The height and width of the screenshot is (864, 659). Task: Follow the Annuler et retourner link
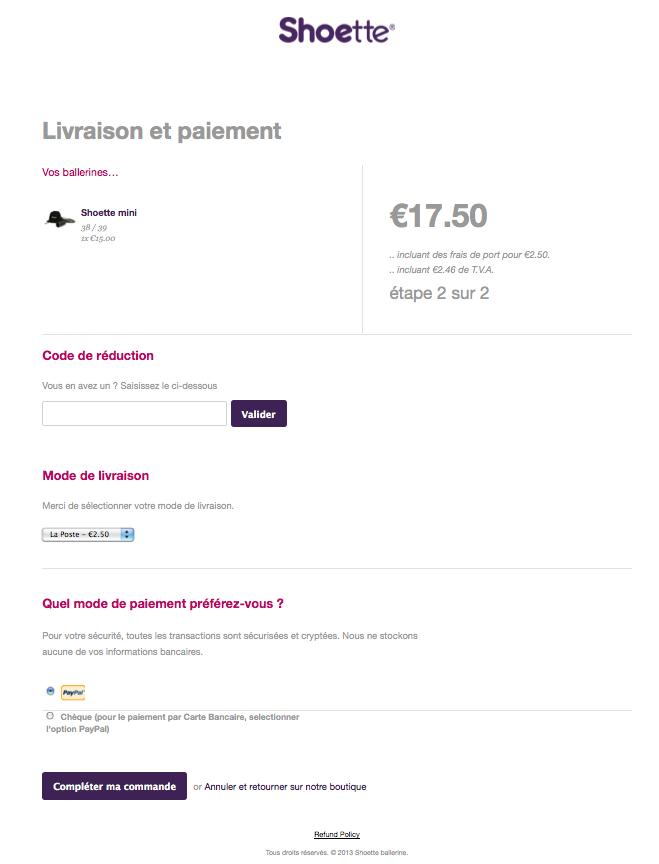pyautogui.click(x=285, y=787)
